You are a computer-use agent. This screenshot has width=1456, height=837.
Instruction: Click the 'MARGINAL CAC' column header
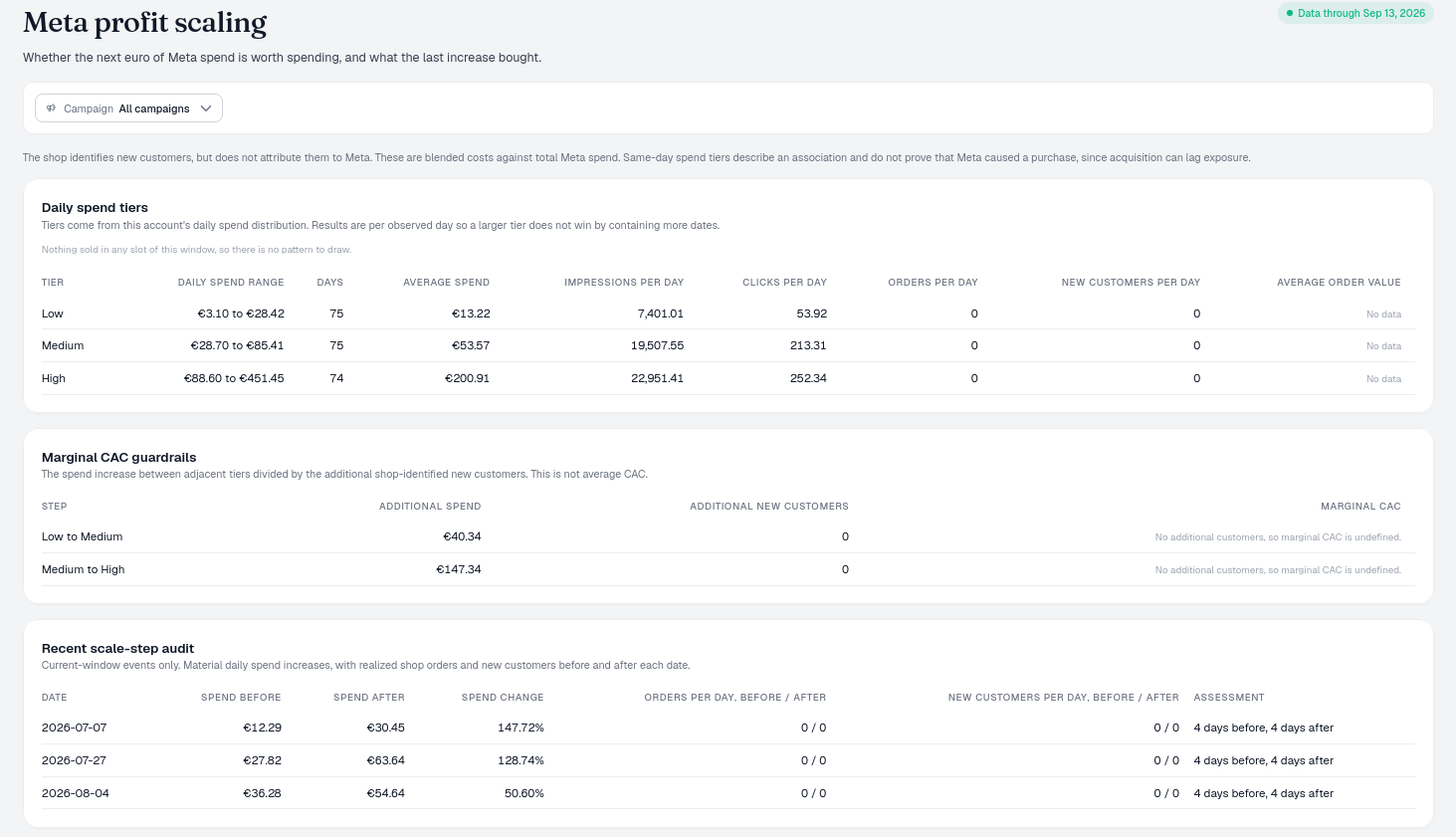coord(1360,507)
